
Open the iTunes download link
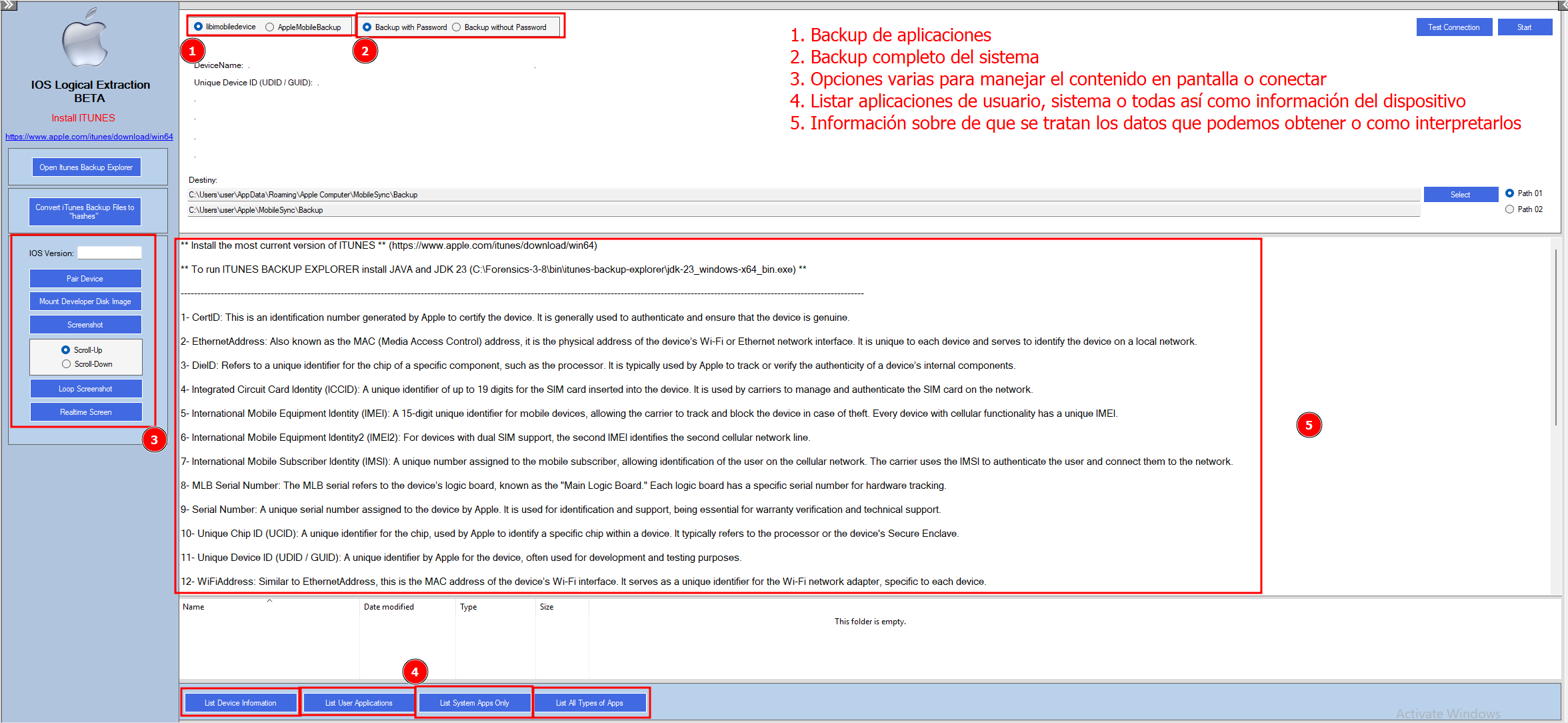(89, 137)
